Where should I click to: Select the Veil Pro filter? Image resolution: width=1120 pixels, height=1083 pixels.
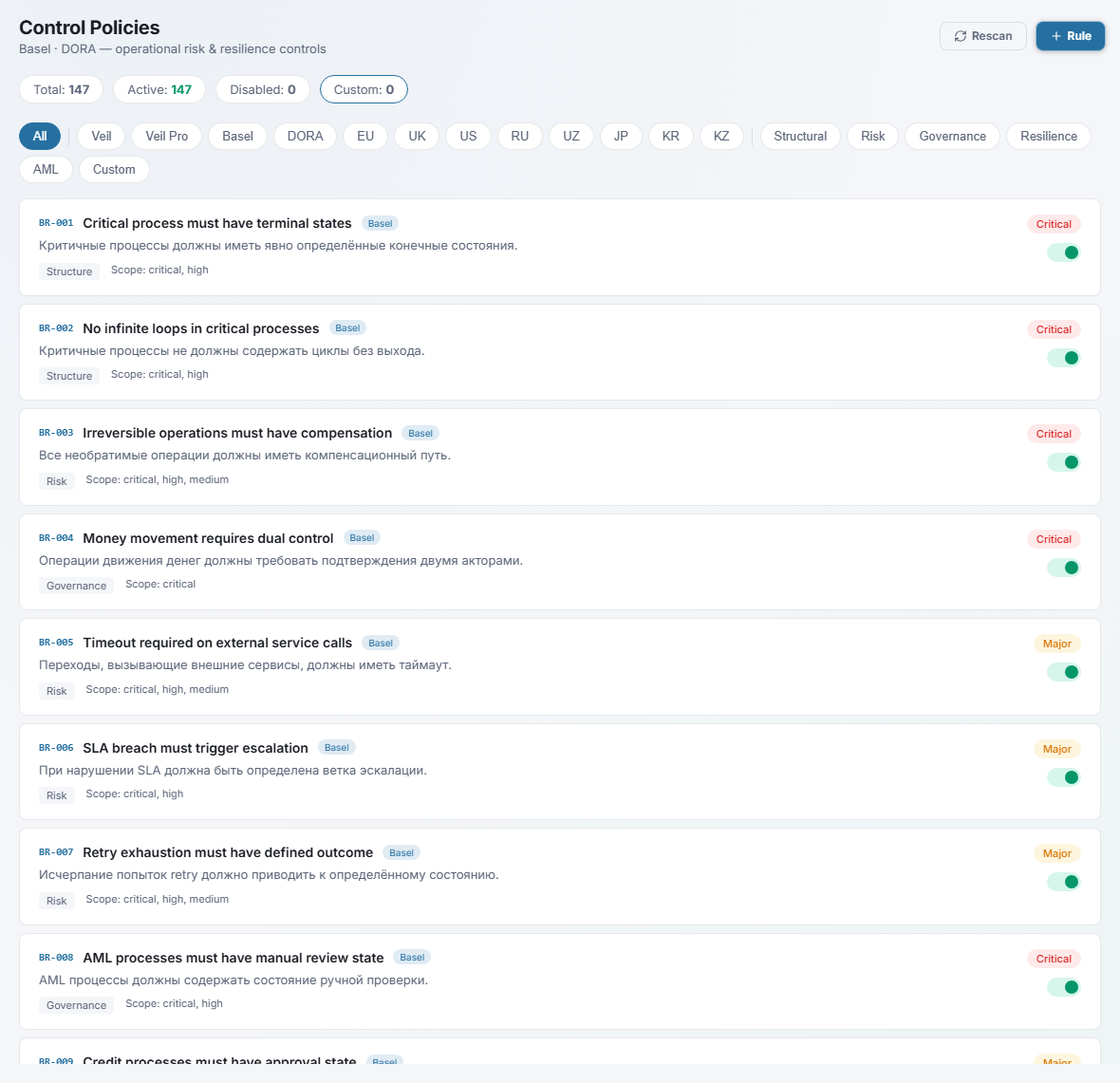(x=166, y=136)
